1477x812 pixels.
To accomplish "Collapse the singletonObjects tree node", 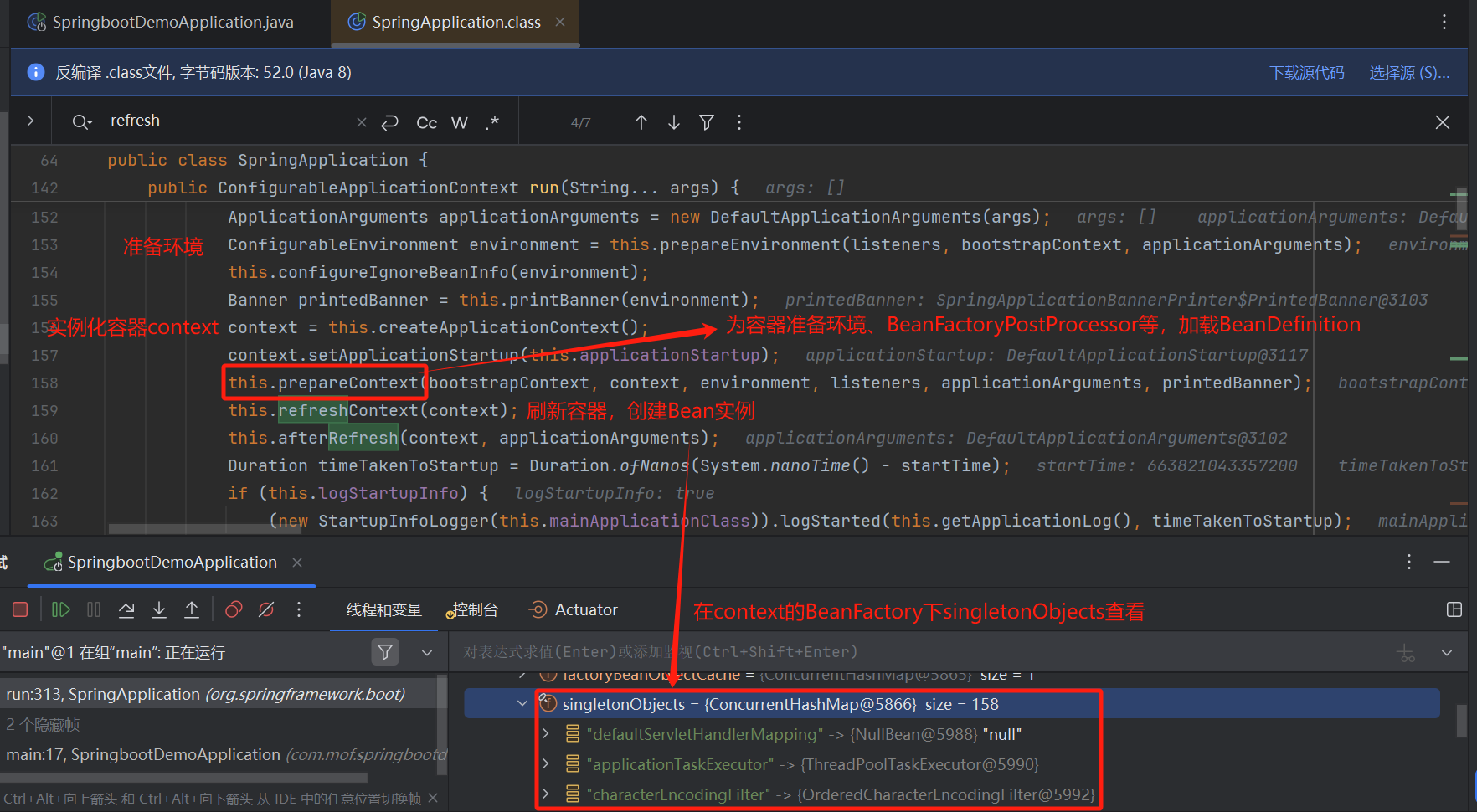I will pos(522,704).
